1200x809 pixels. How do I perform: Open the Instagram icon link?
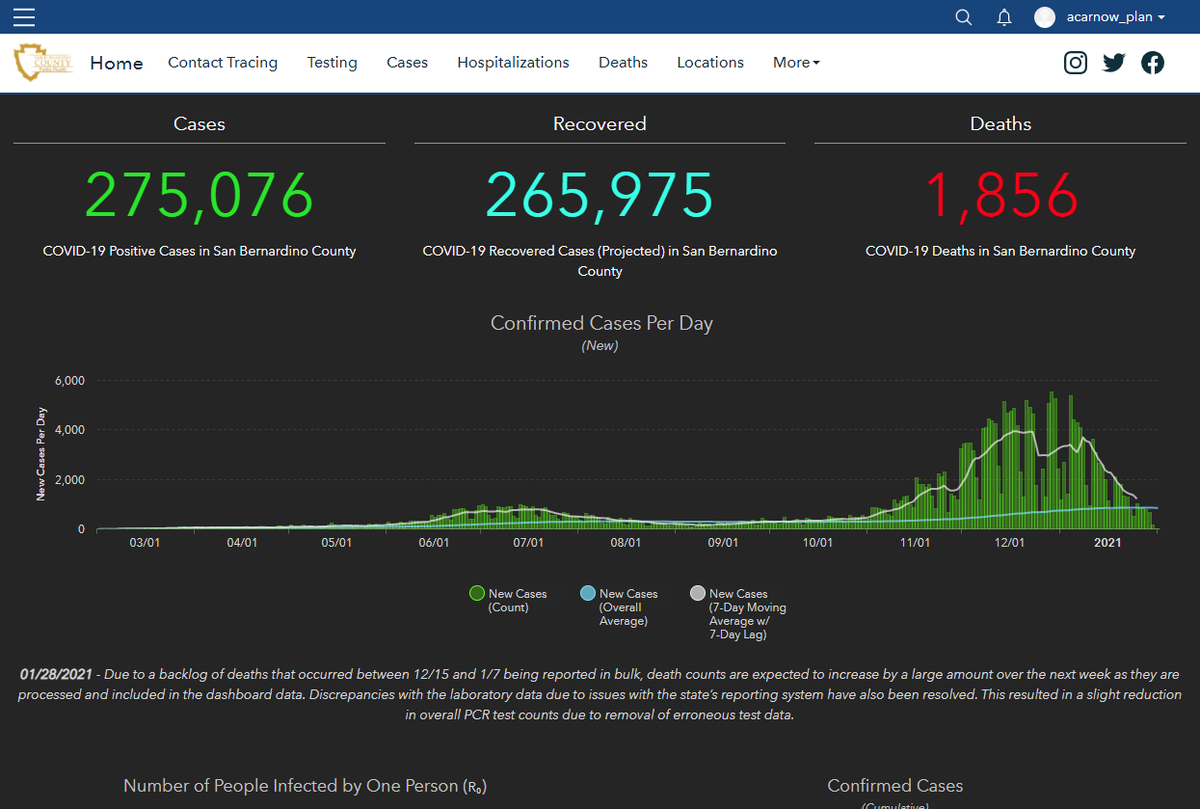(x=1076, y=63)
